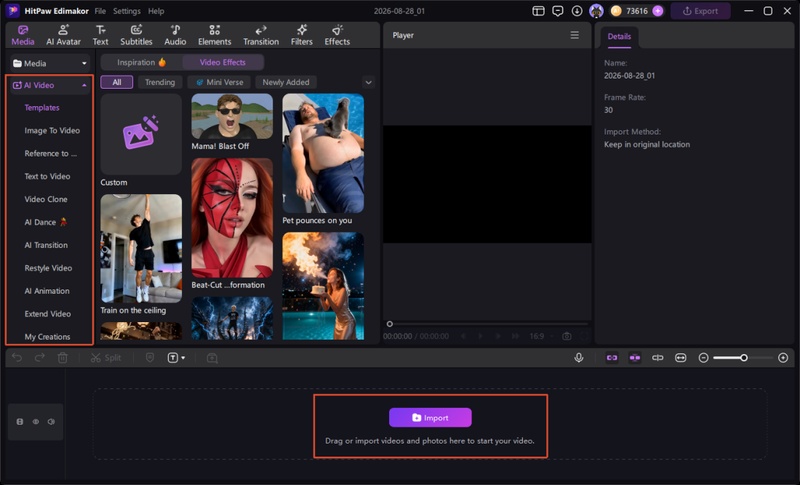
Task: Filter by Newly Added effects
Action: click(x=286, y=82)
